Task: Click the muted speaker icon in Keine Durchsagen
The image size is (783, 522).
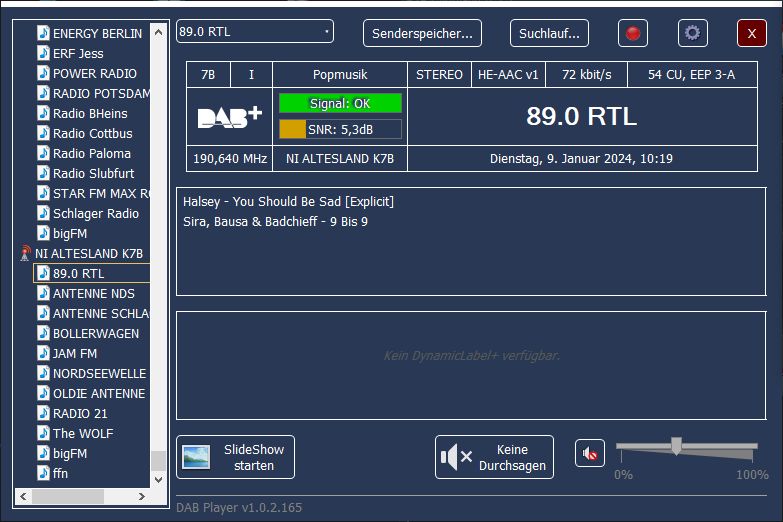Action: 456,457
